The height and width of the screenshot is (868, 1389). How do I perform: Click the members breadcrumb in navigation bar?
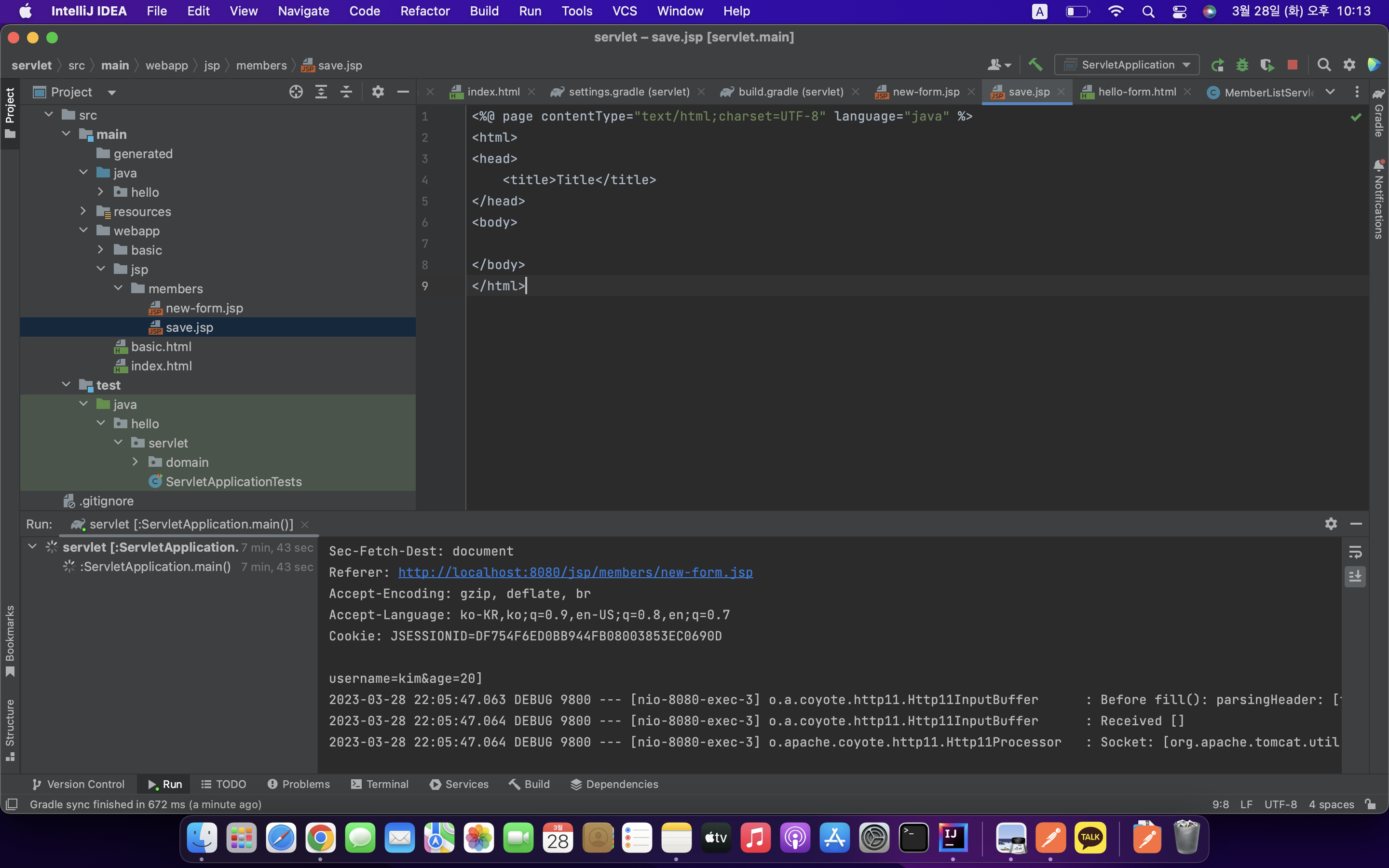(261, 66)
